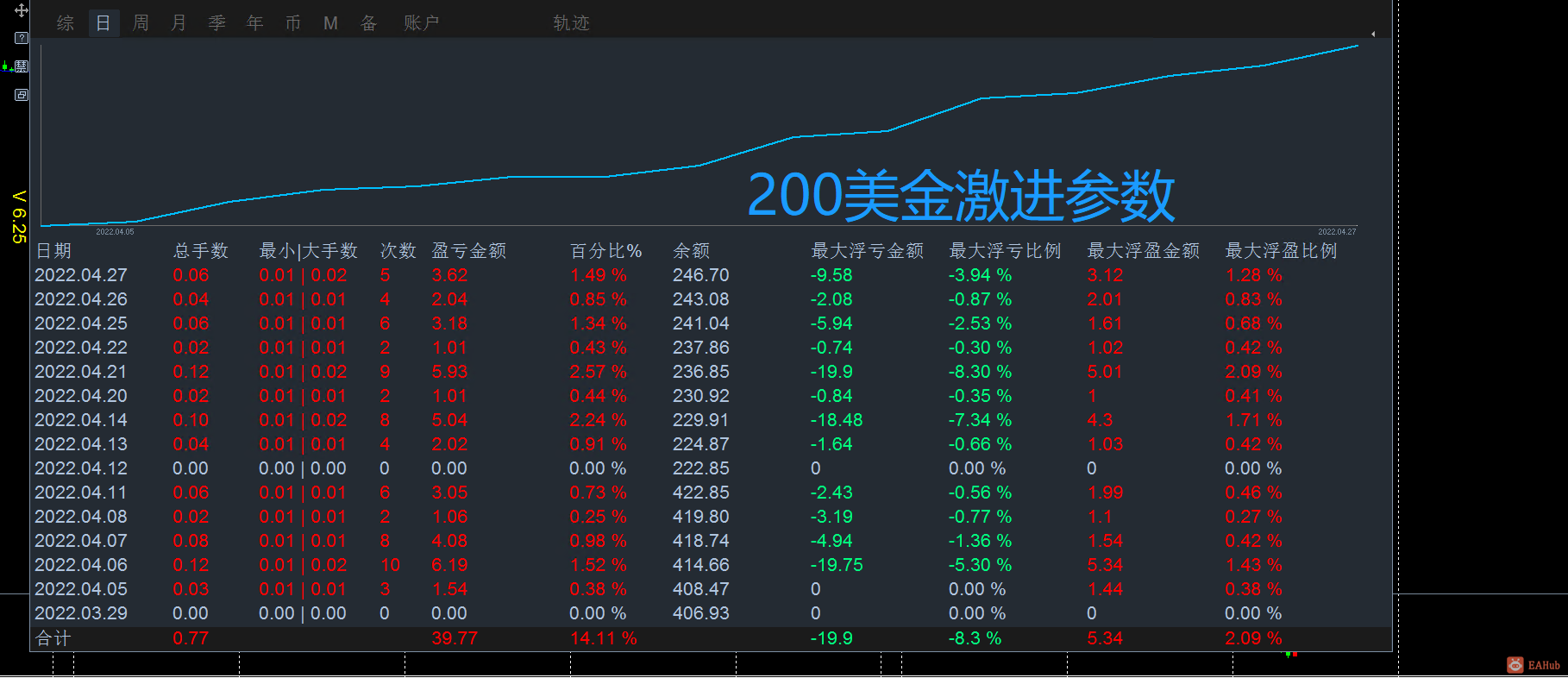Viewport: 1568px width, 678px height.
Task: Click total lots 0.77
Action: click(x=191, y=638)
